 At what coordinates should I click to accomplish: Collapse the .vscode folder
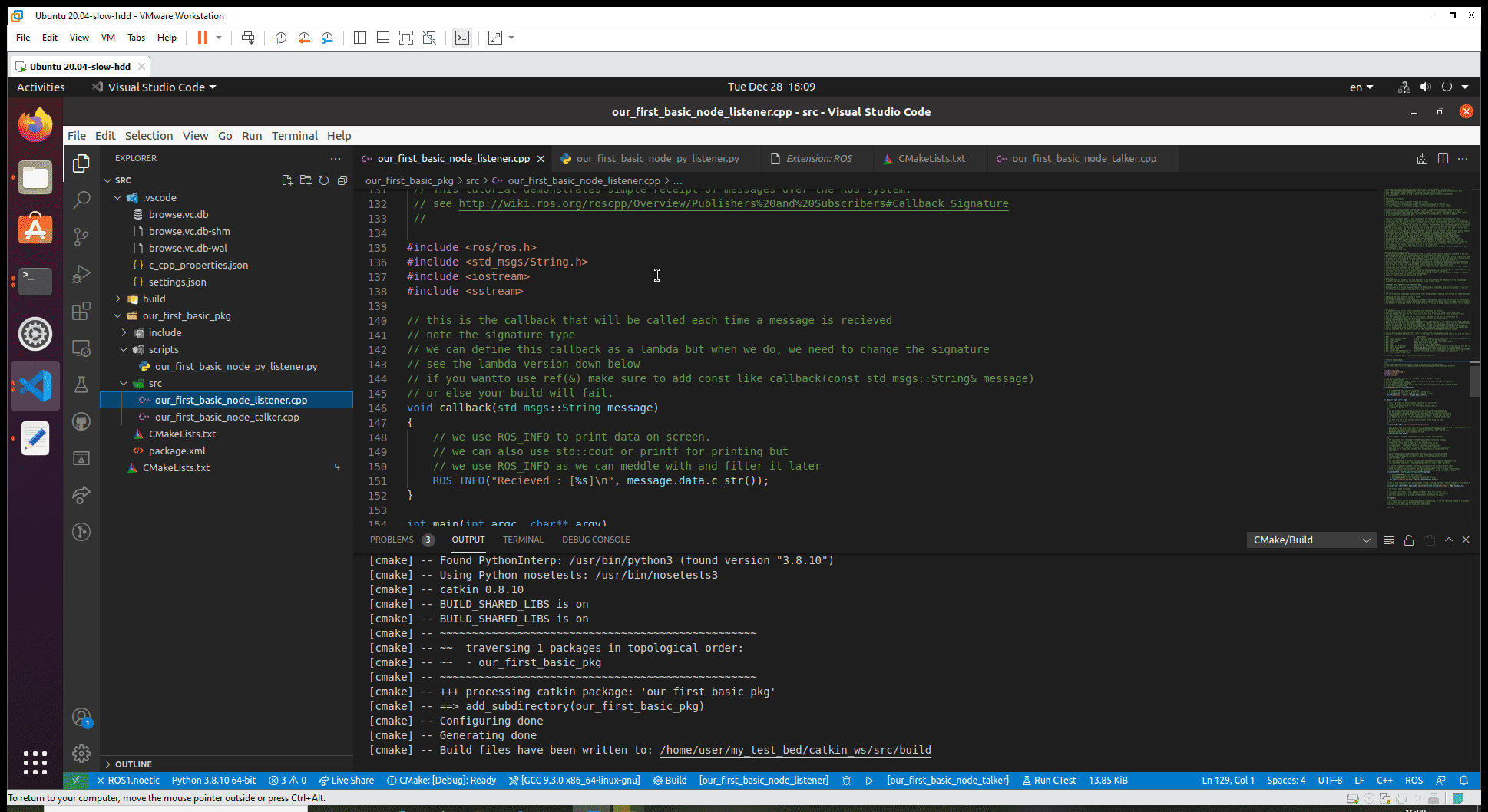[x=118, y=197]
